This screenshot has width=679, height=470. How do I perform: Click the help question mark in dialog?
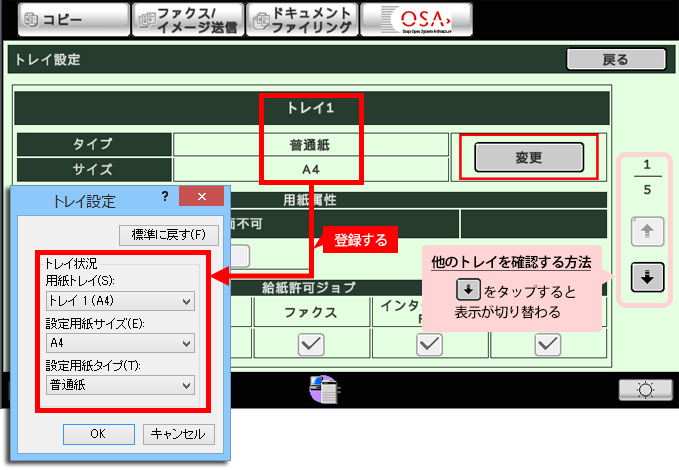(164, 197)
